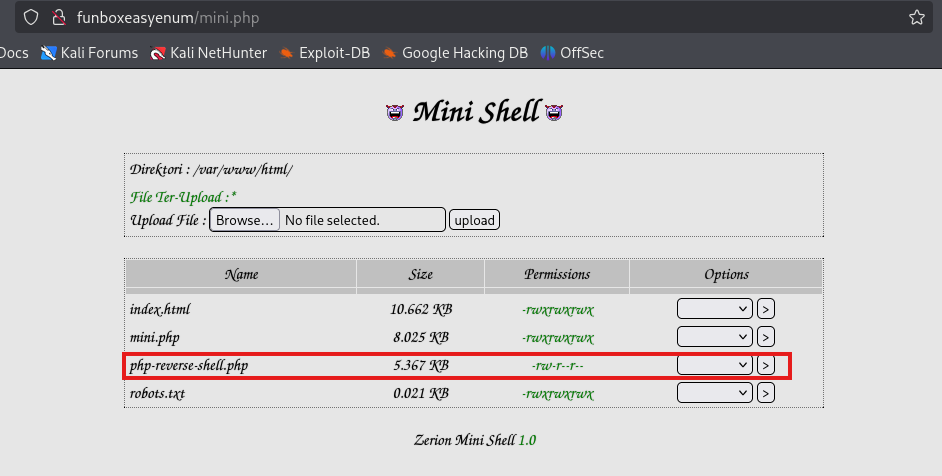Submit the option for robots.txt row
The width and height of the screenshot is (942, 476).
(765, 393)
